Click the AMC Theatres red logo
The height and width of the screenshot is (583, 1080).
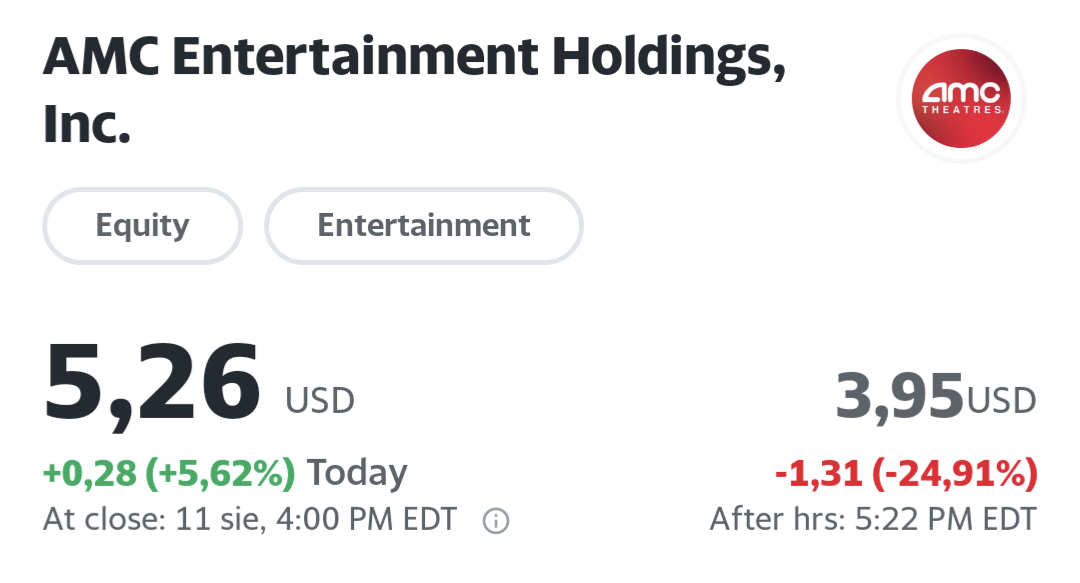(961, 98)
